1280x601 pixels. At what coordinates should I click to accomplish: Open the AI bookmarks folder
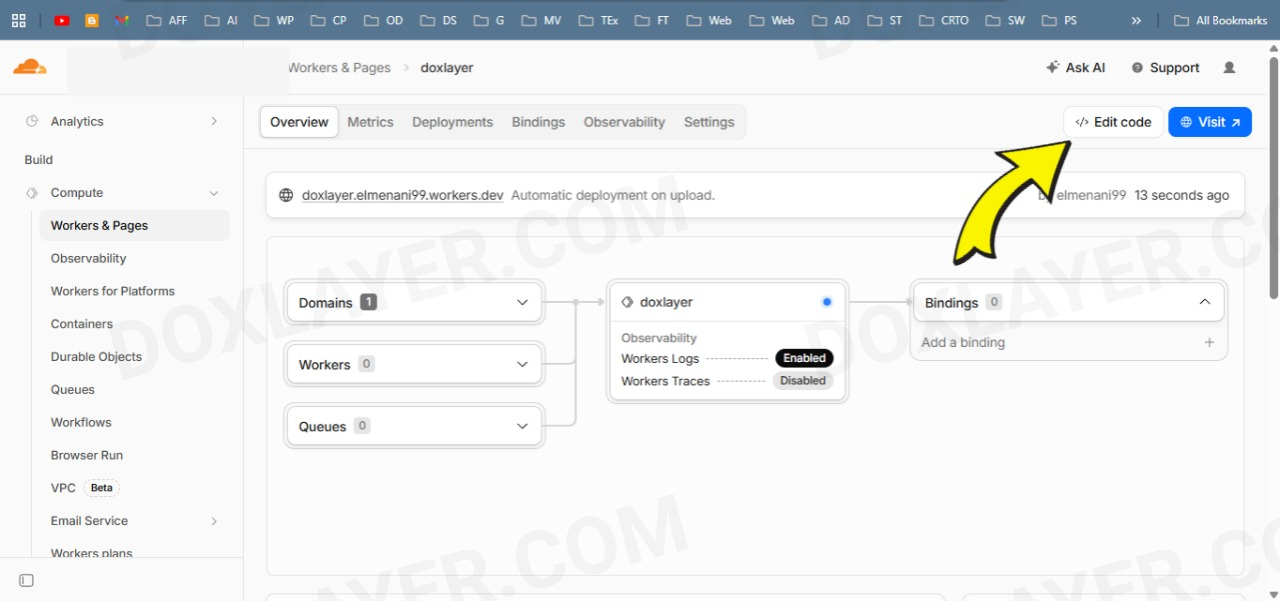219,20
